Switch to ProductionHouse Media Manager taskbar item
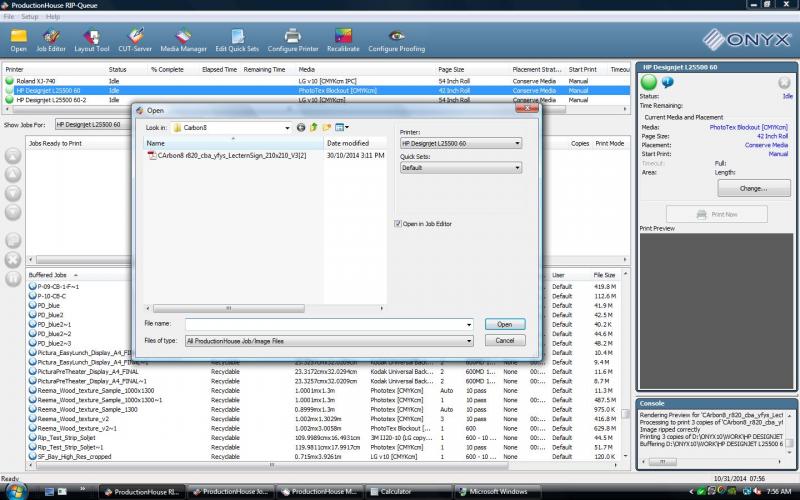800x500 pixels. click(319, 491)
